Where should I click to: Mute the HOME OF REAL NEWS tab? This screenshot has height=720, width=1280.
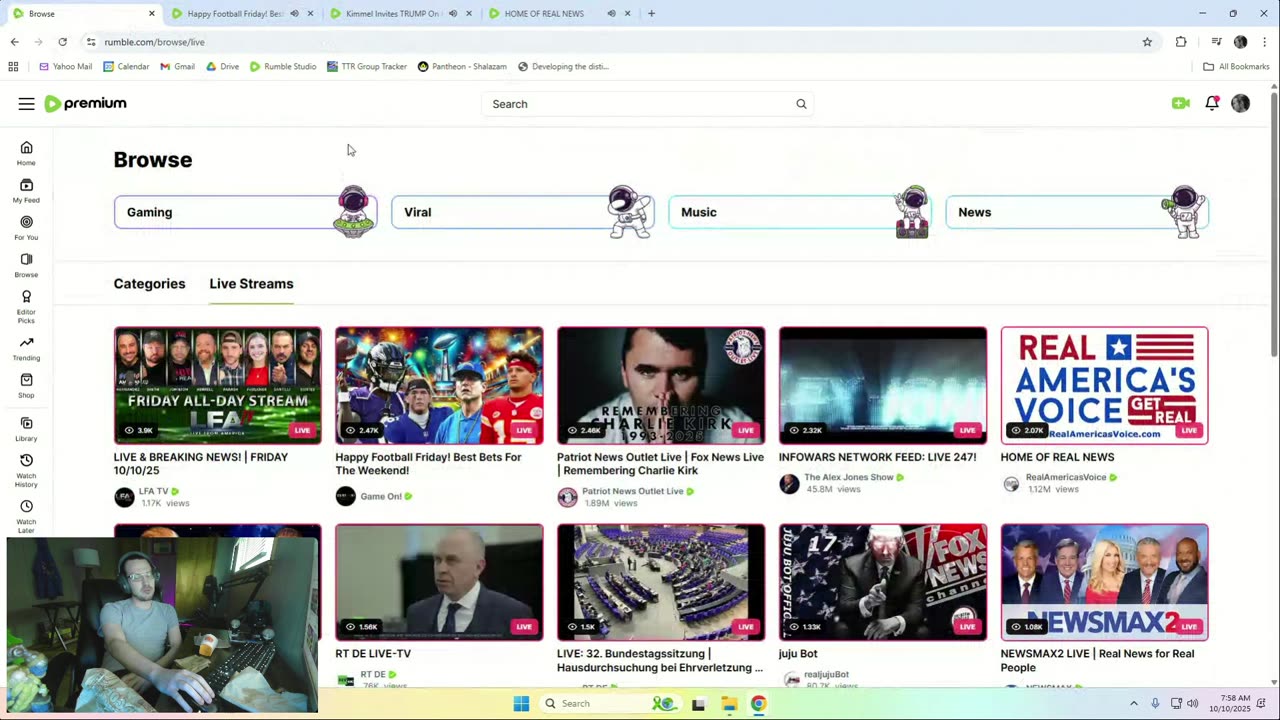tap(611, 14)
